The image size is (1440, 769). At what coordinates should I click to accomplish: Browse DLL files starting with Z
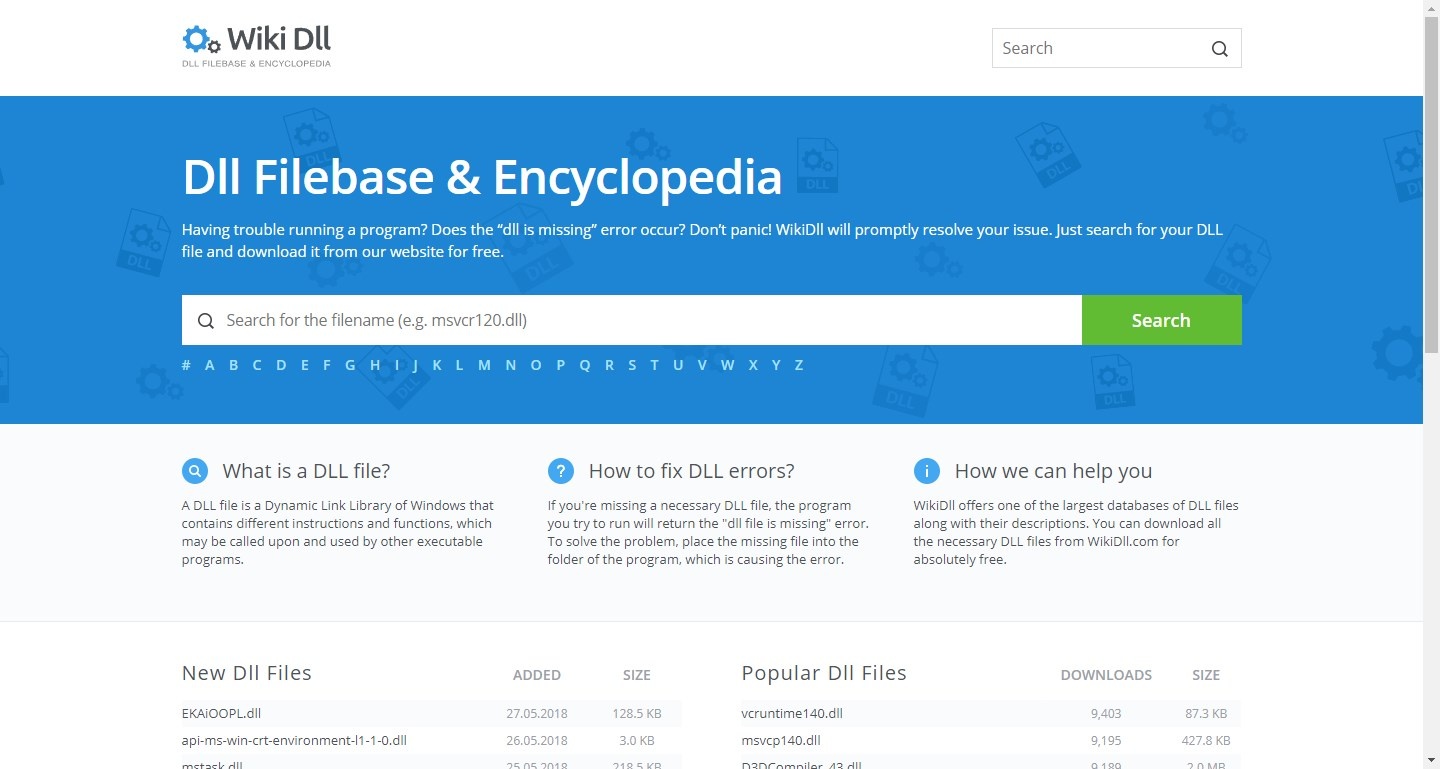[x=799, y=365]
